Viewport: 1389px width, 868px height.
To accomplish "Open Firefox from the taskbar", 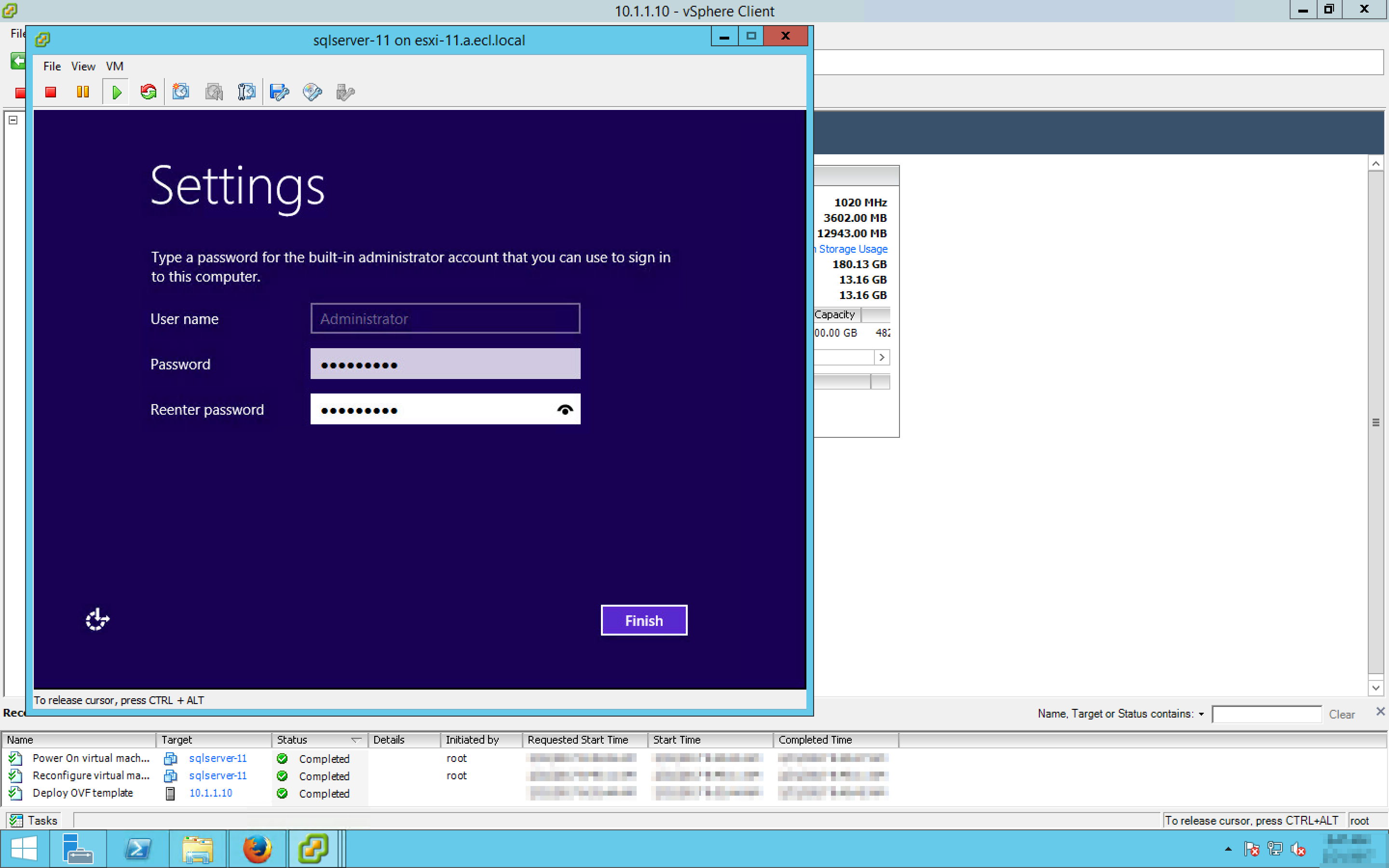I will [x=257, y=849].
